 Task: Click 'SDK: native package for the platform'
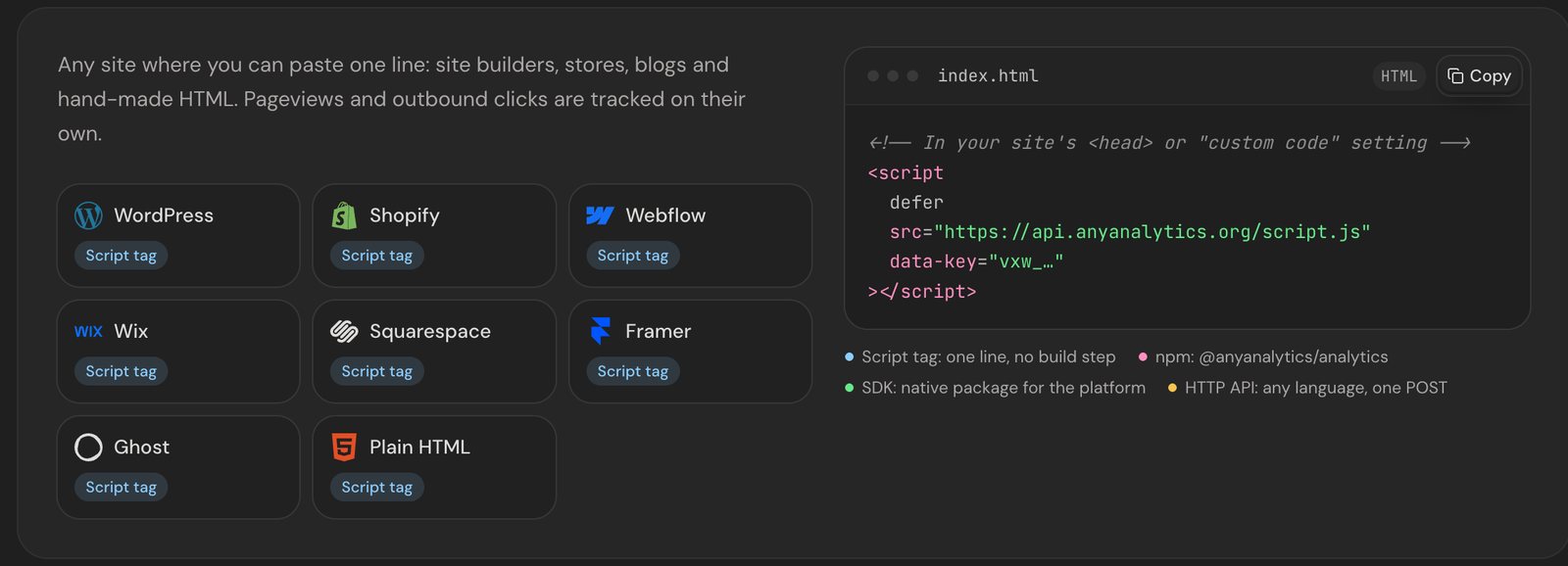pyautogui.click(x=1004, y=388)
